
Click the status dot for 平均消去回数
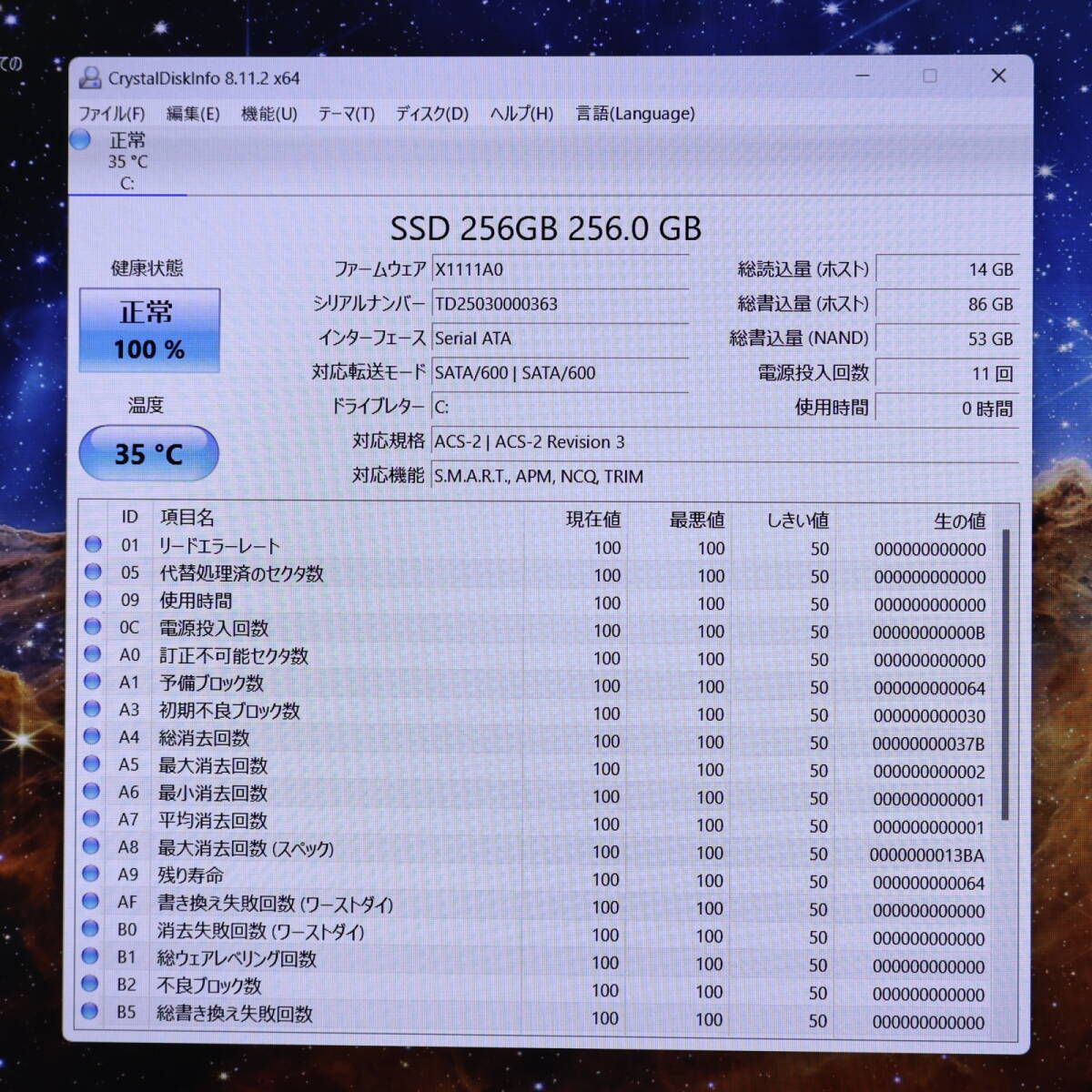pos(91,818)
